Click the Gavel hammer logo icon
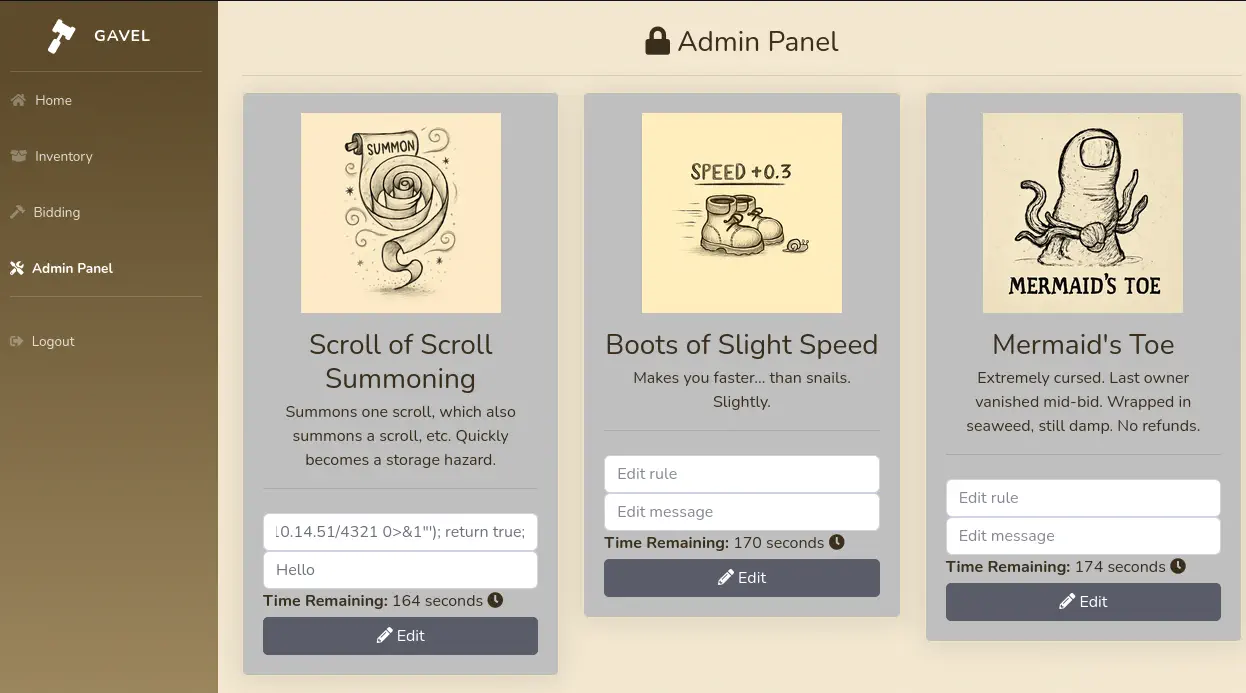The width and height of the screenshot is (1246, 693). click(x=62, y=36)
